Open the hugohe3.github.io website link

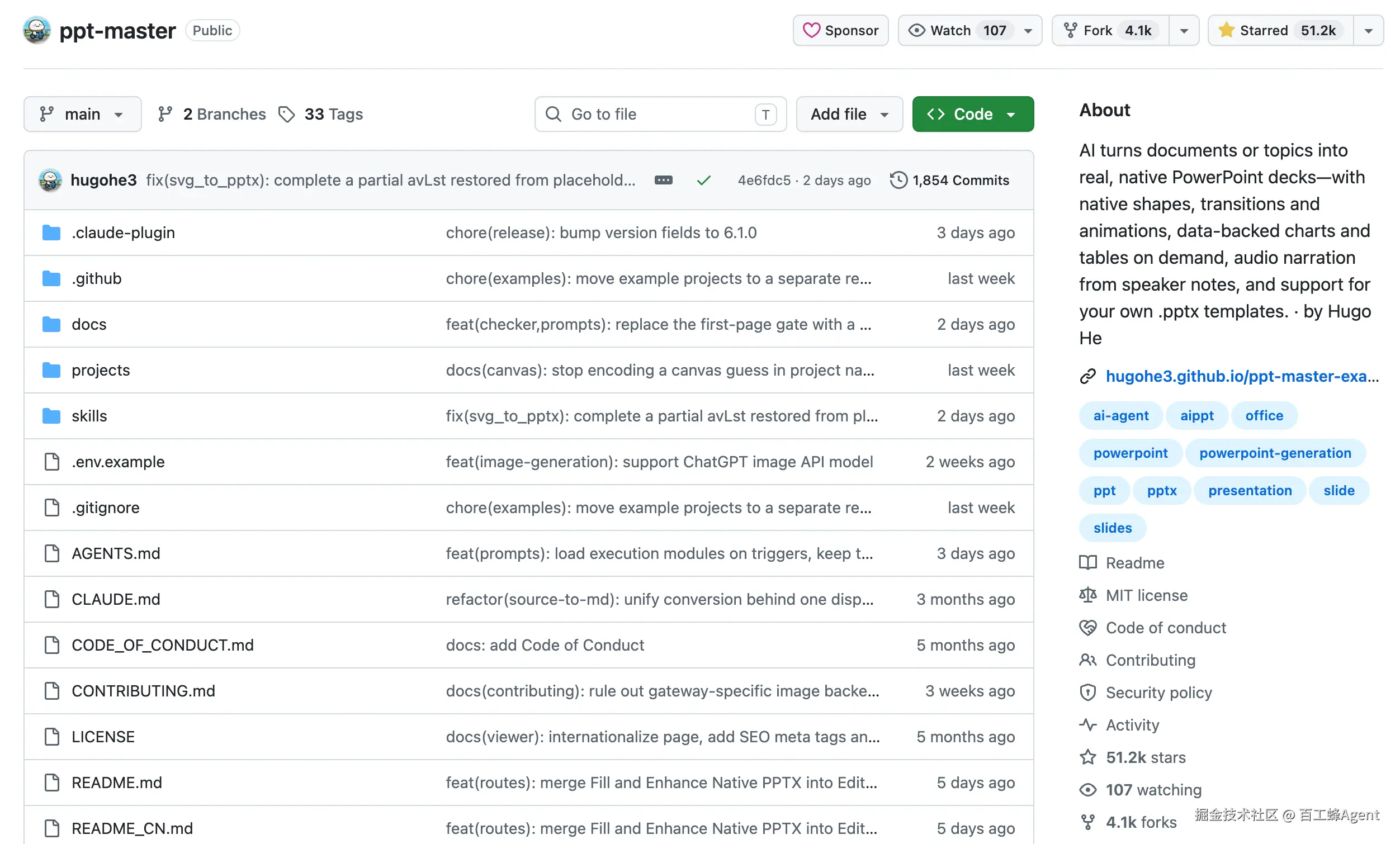tap(1242, 377)
